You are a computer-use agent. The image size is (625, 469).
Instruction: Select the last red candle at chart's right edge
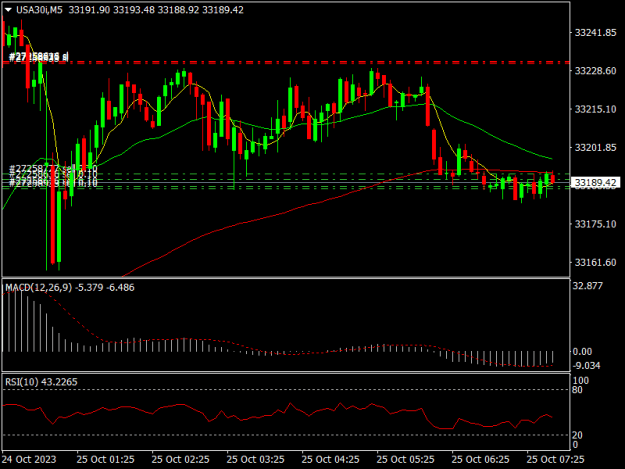point(552,179)
